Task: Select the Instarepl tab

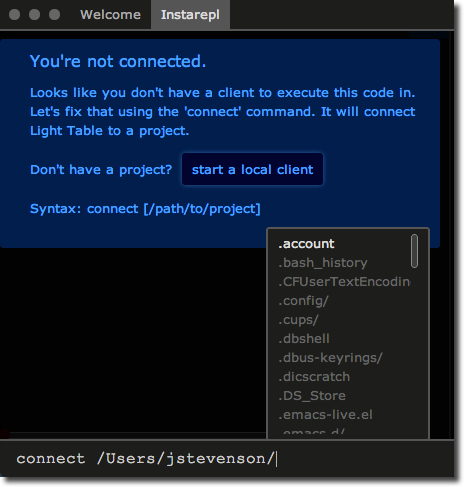Action: tap(190, 15)
